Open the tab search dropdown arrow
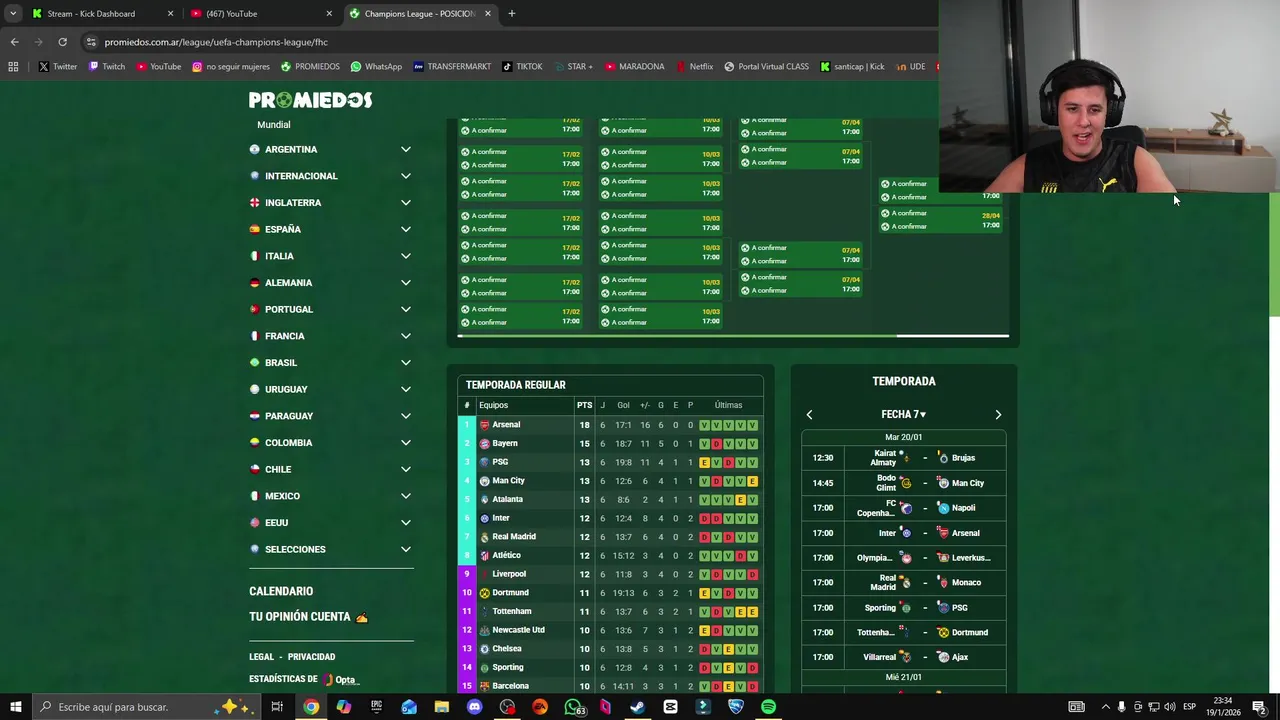 pos(13,13)
